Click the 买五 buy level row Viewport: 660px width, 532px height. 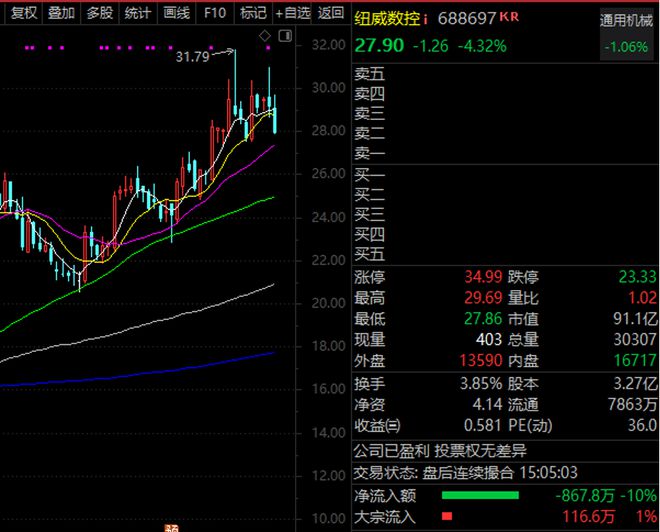click(x=504, y=254)
